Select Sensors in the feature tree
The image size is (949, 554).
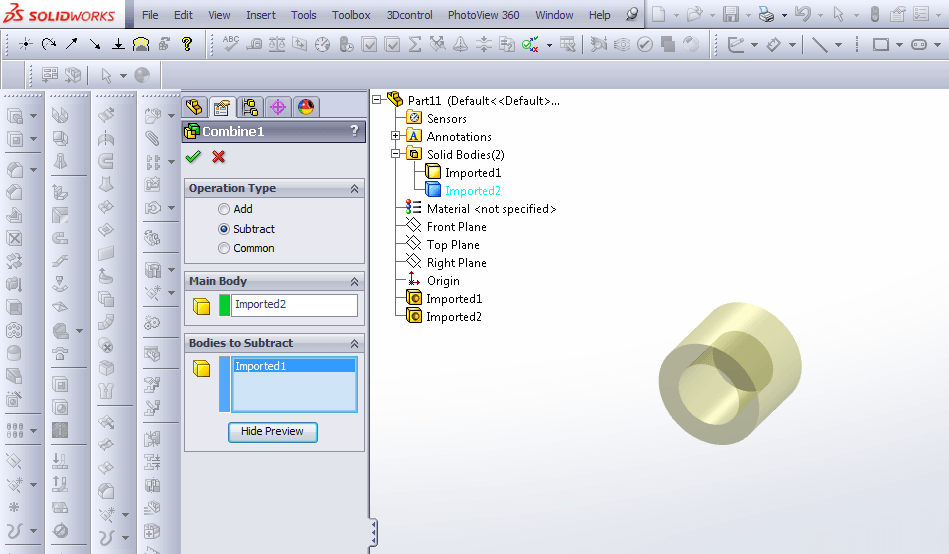coord(447,119)
